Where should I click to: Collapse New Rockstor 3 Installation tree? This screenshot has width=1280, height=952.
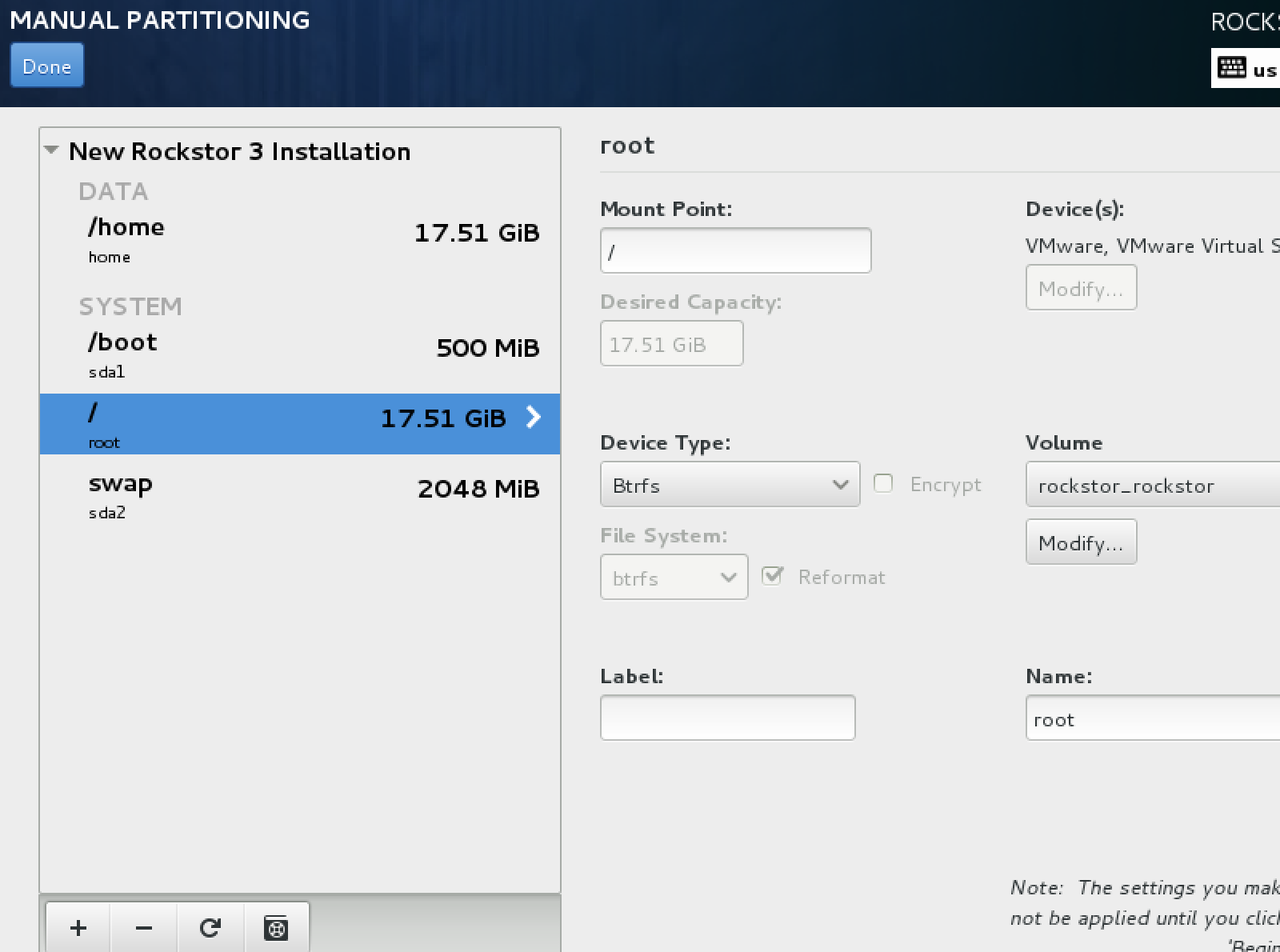click(x=52, y=150)
